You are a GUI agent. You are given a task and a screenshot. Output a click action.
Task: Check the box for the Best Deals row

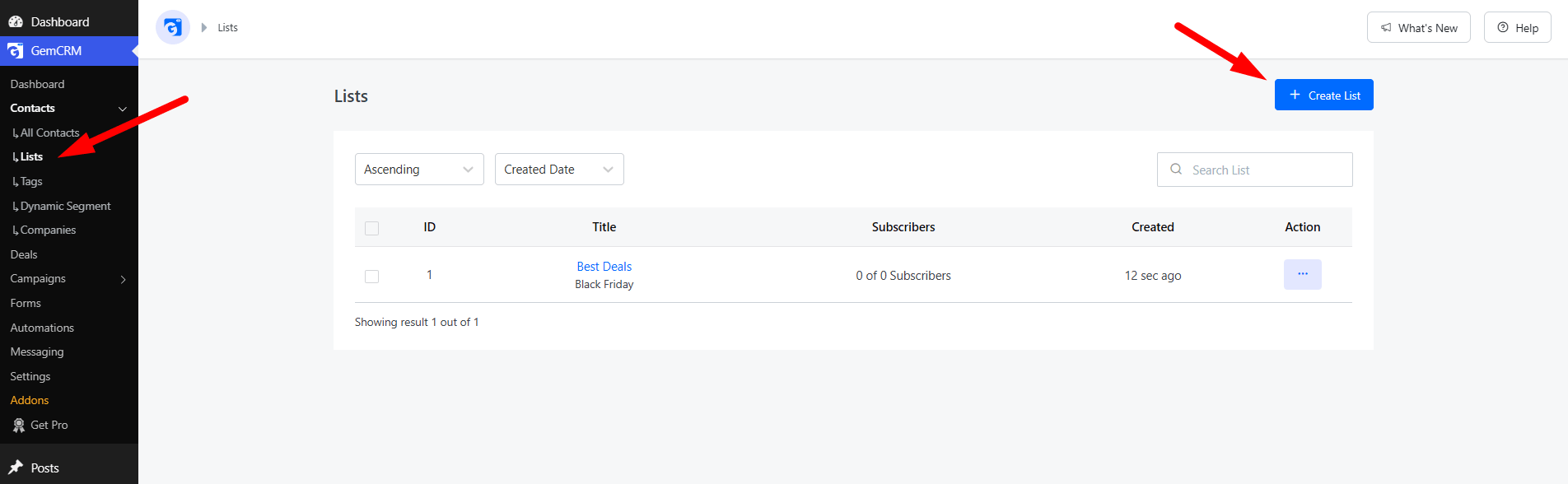(372, 276)
